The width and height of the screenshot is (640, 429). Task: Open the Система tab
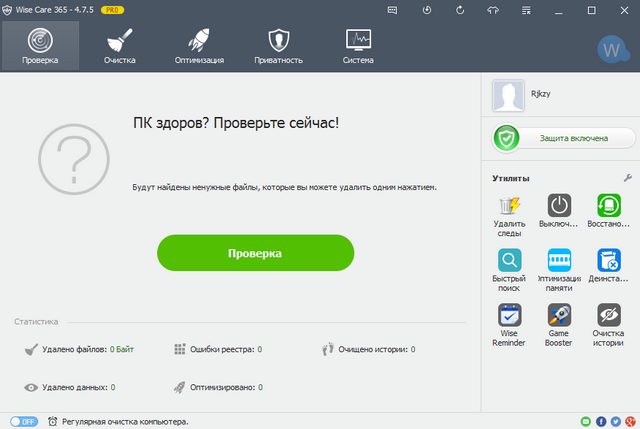tap(358, 46)
